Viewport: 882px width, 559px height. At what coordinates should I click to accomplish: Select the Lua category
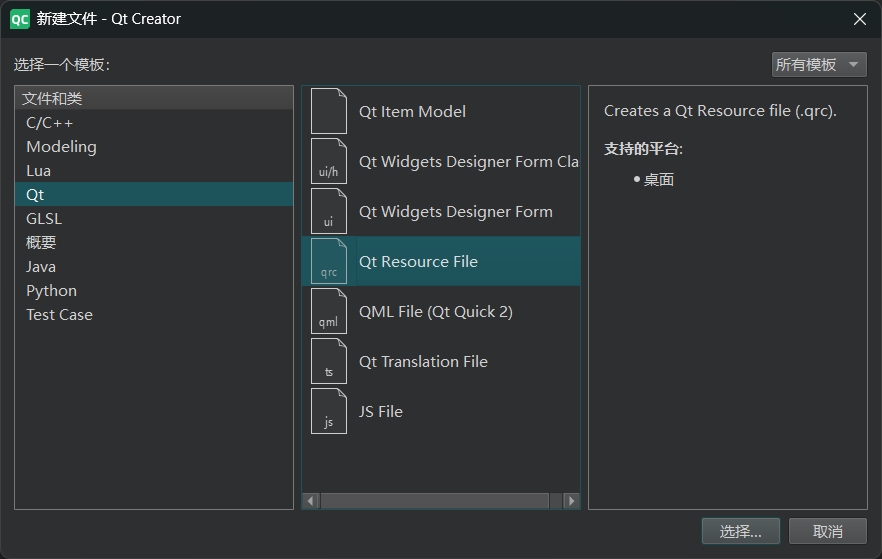pyautogui.click(x=154, y=170)
